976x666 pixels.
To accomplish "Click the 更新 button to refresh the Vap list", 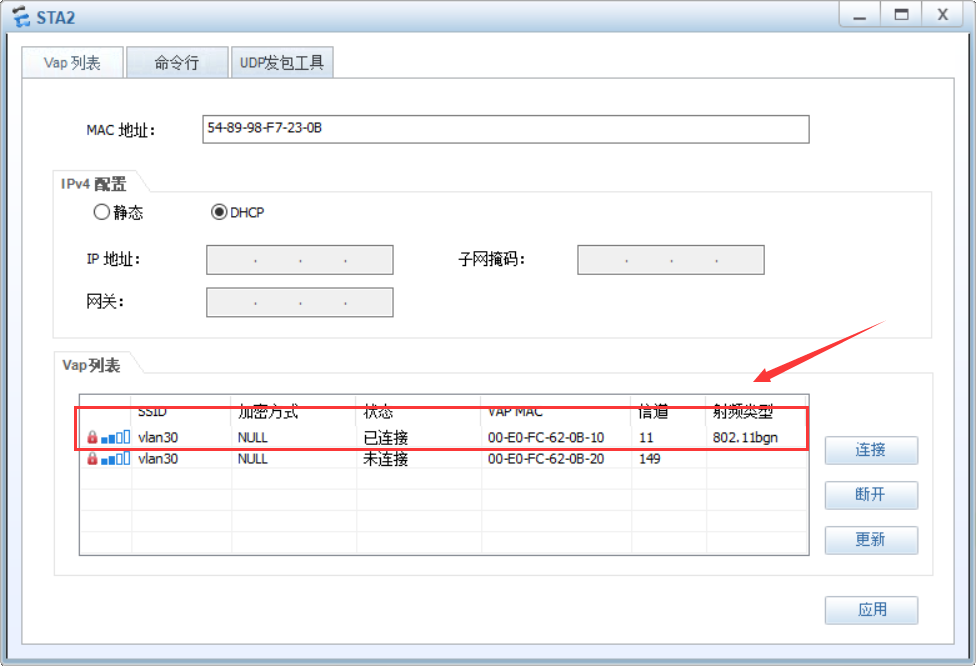I will click(870, 540).
